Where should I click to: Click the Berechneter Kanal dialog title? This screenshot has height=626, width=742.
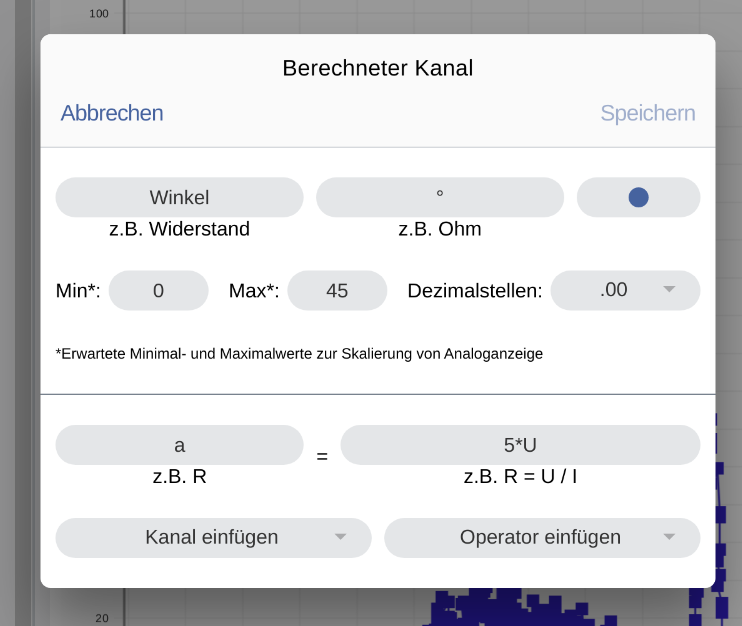click(x=377, y=68)
